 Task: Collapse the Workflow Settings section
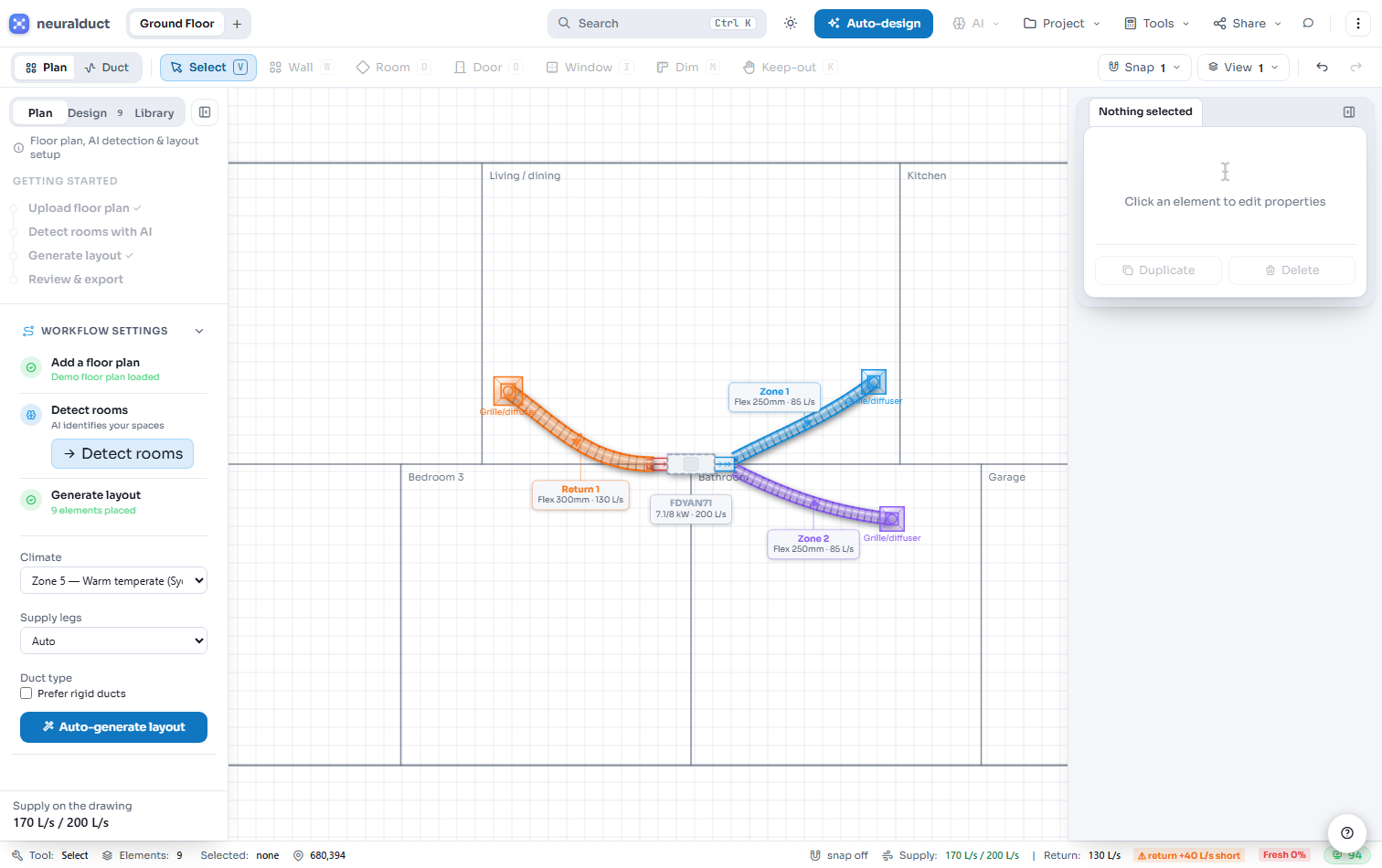pos(199,331)
